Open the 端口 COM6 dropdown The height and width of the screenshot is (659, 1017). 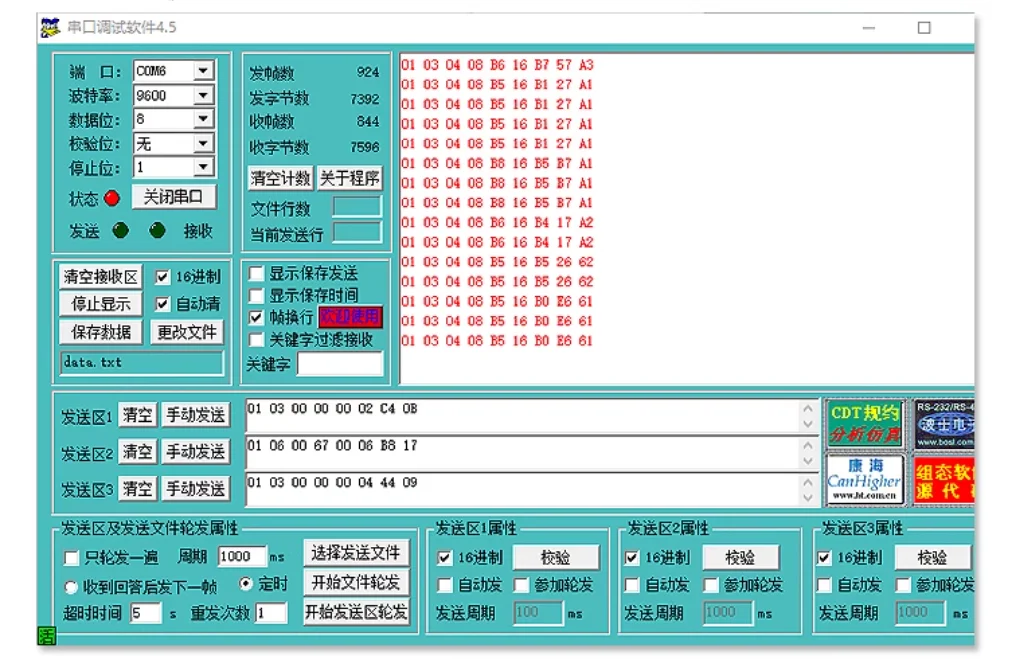[x=203, y=70]
